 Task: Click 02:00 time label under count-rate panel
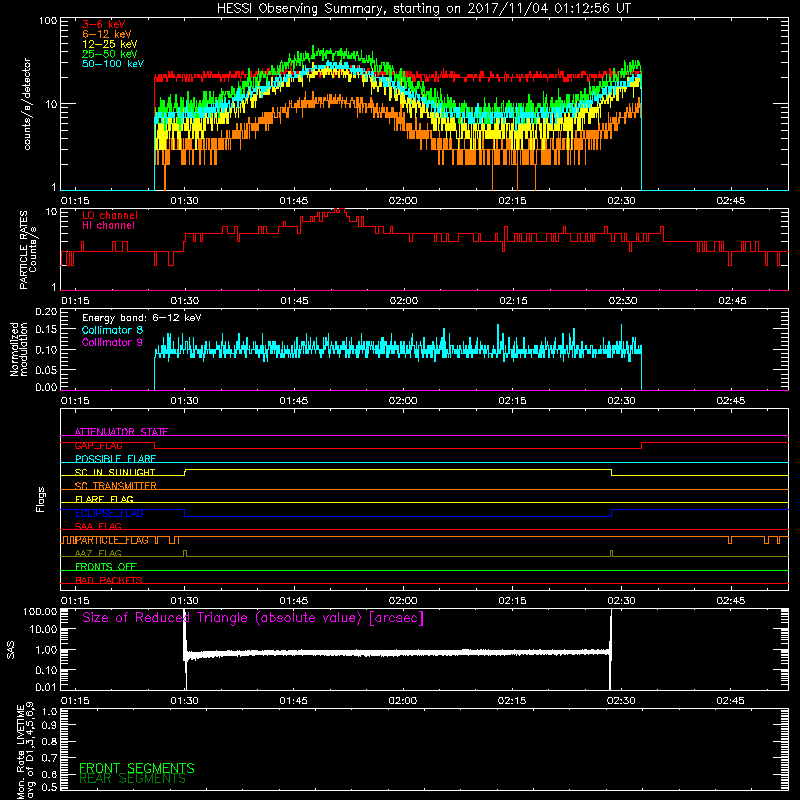click(403, 201)
